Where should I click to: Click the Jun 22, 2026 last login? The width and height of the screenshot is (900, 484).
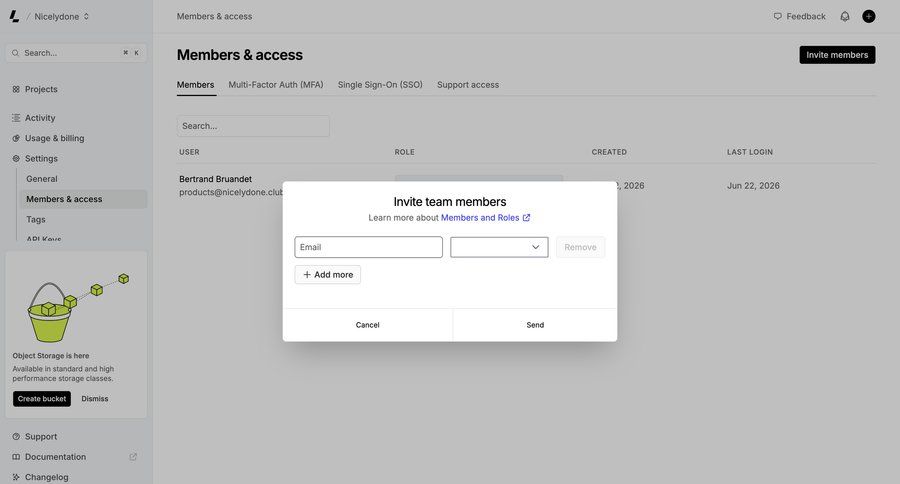point(753,185)
